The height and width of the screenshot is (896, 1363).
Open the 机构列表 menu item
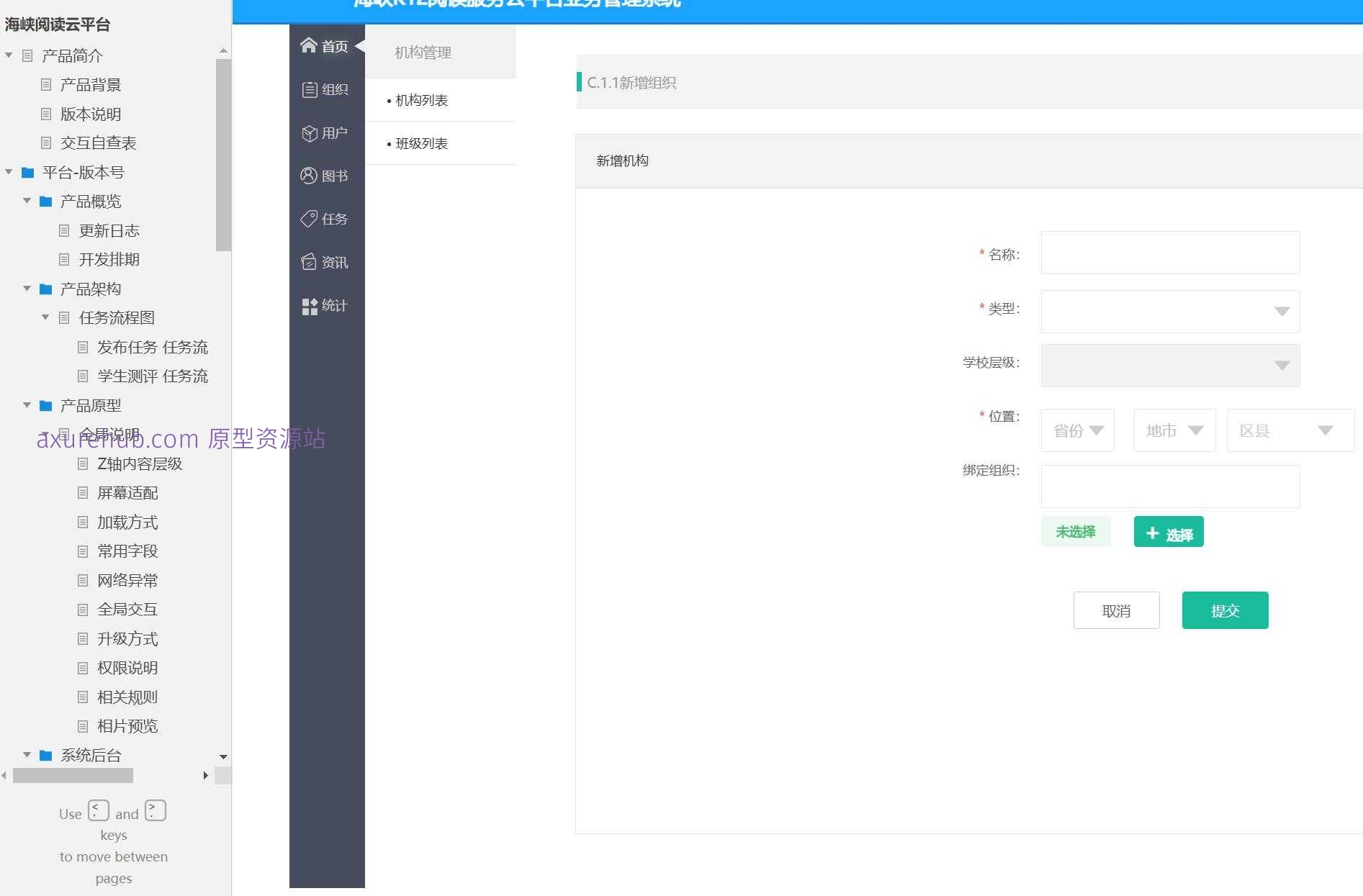[x=421, y=100]
